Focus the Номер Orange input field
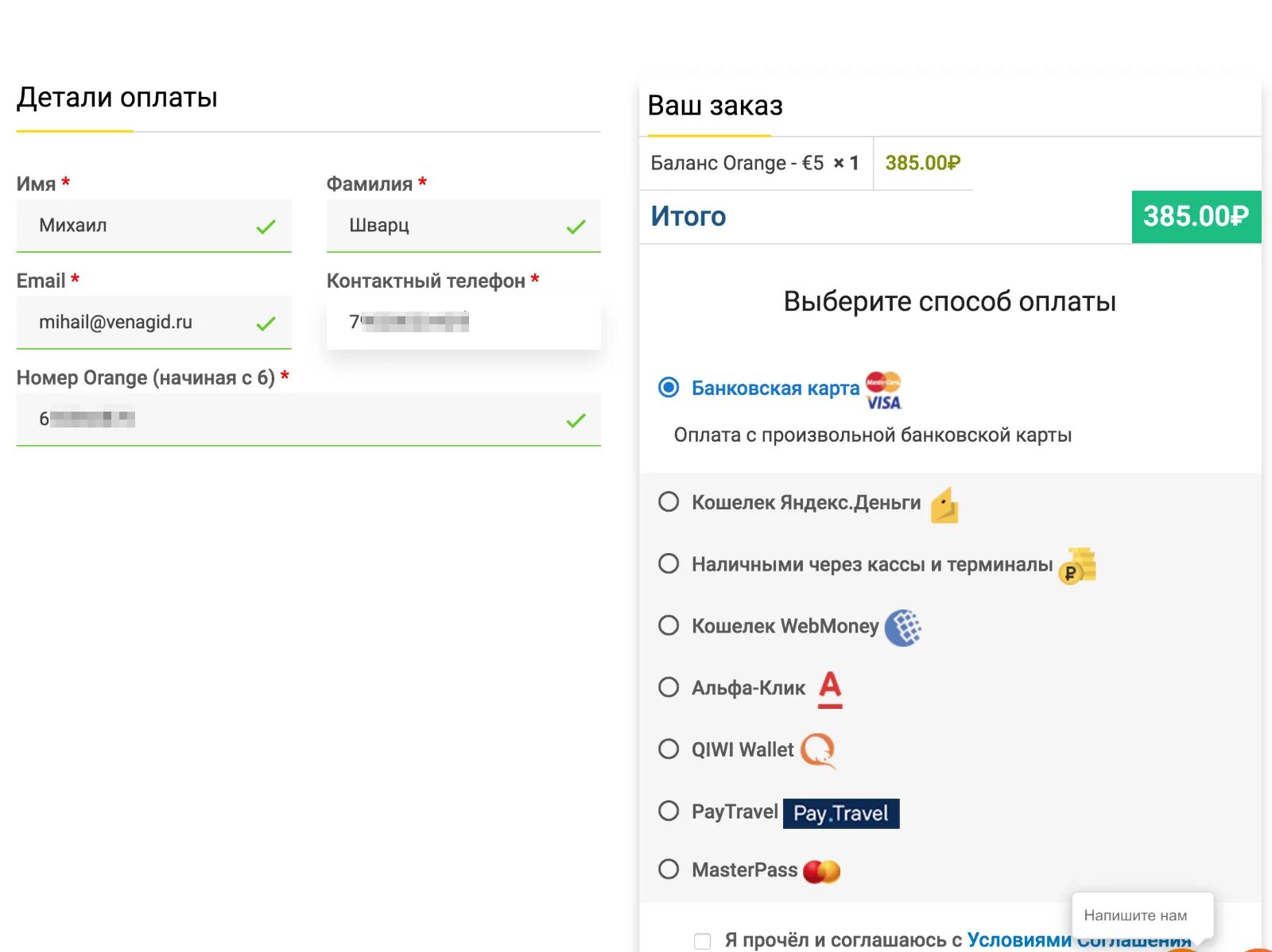 [308, 420]
